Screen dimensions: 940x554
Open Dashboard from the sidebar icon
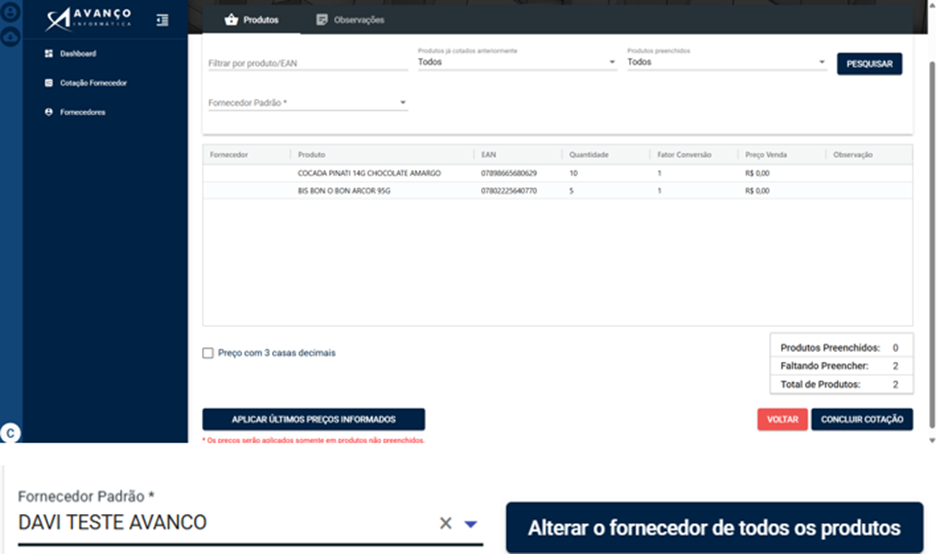point(49,53)
